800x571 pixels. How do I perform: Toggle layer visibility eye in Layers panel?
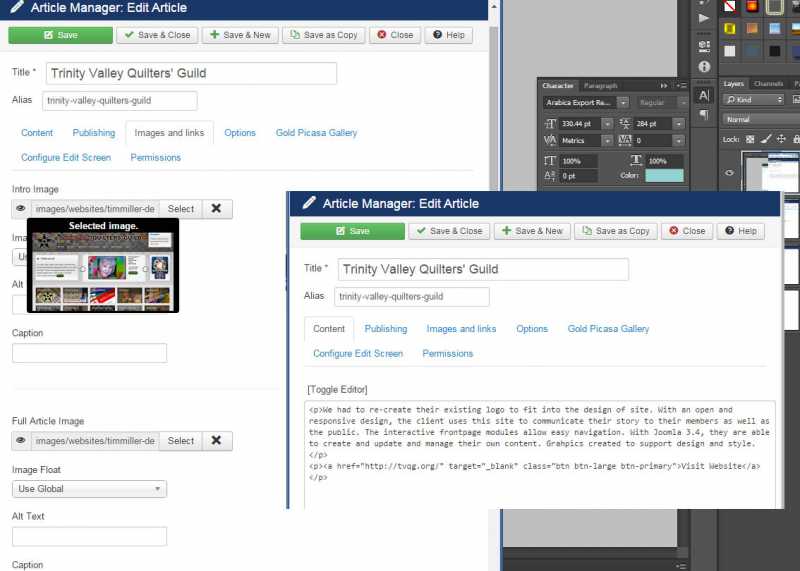tap(729, 173)
